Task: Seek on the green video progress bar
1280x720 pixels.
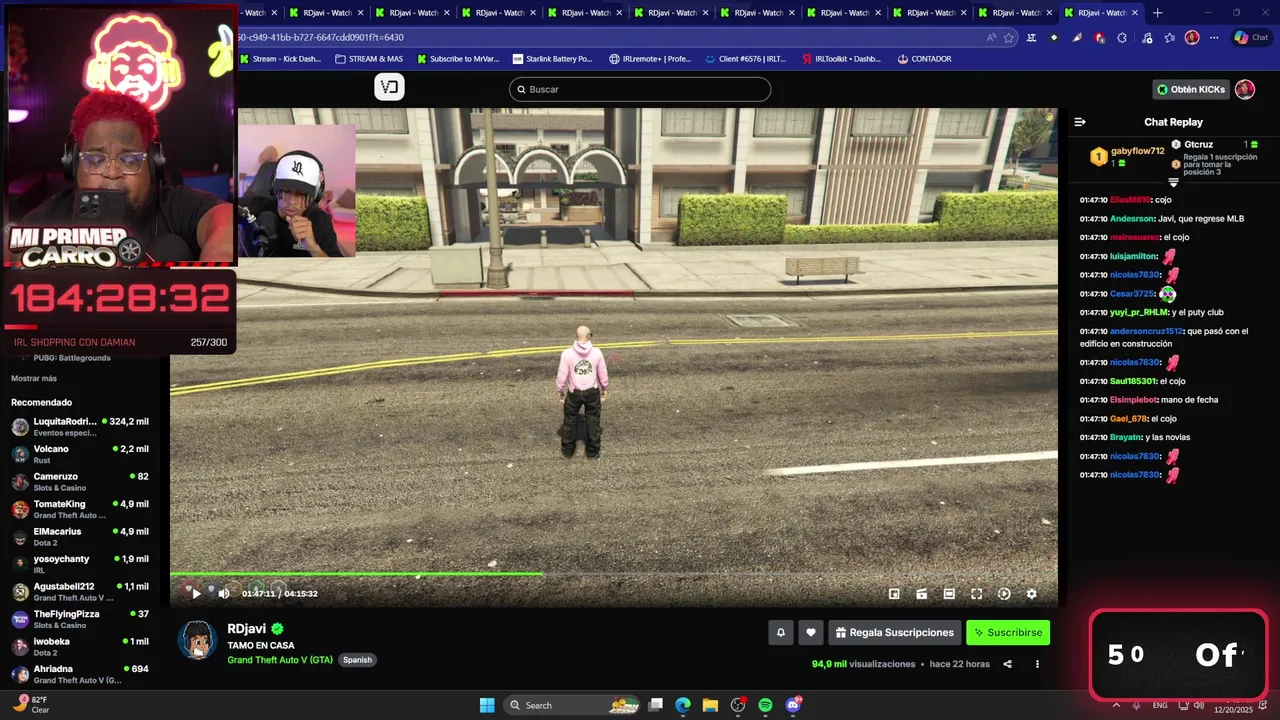Action: 613,574
